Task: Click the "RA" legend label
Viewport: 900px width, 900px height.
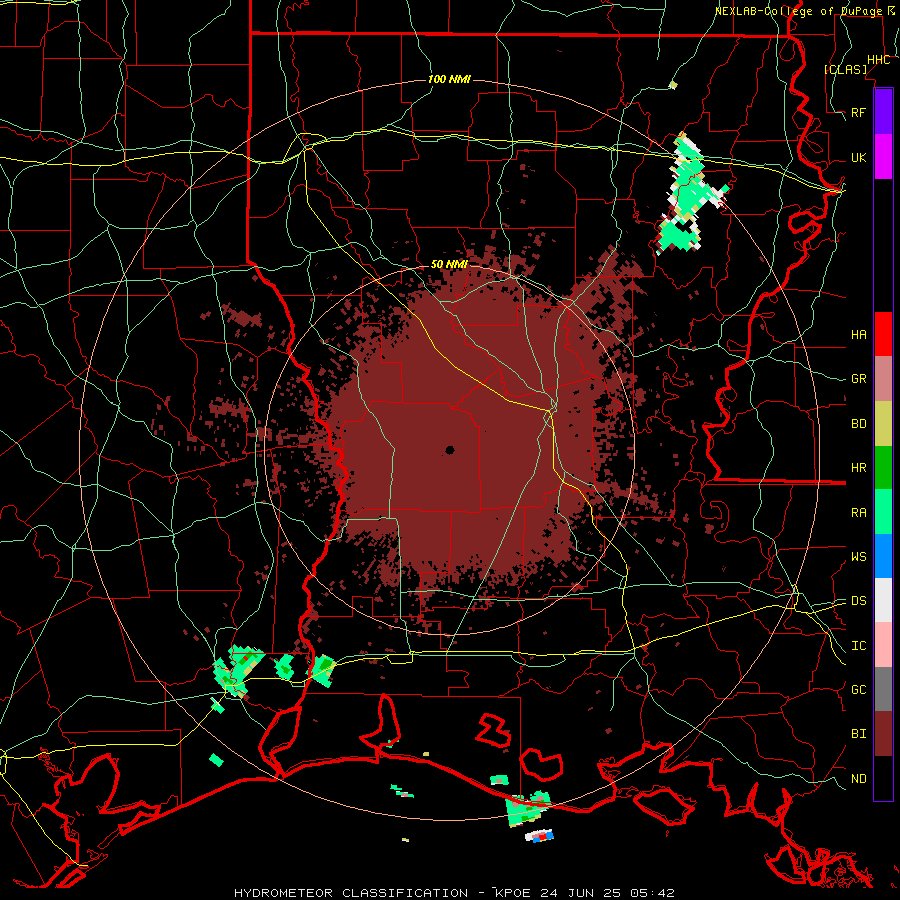Action: [x=858, y=513]
